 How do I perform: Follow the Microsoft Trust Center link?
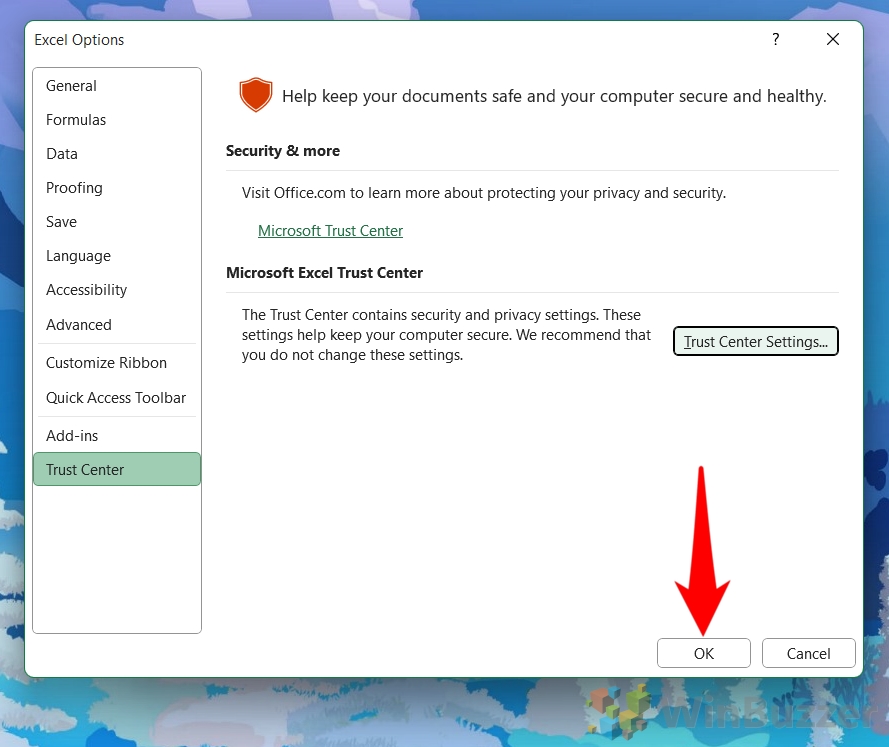(x=330, y=231)
